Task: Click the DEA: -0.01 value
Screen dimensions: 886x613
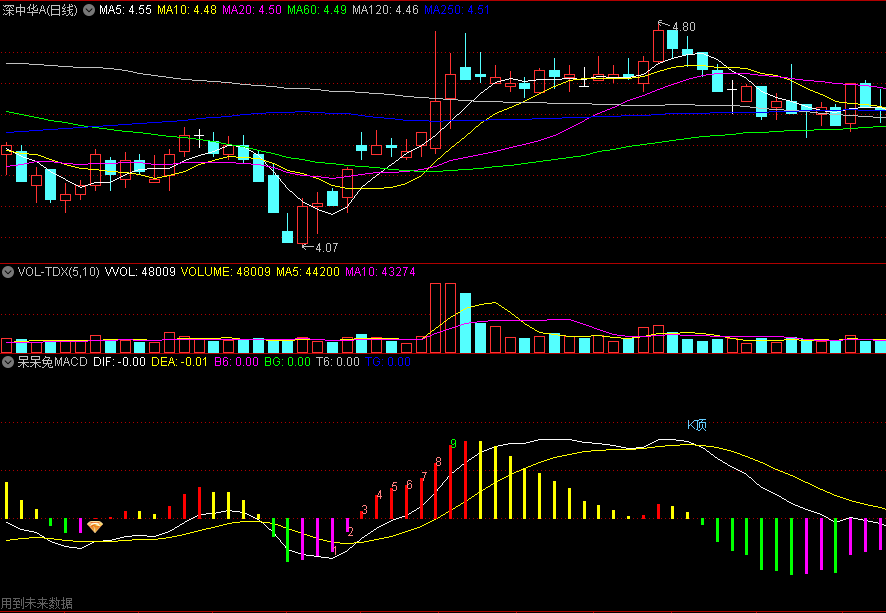Action: tap(180, 362)
